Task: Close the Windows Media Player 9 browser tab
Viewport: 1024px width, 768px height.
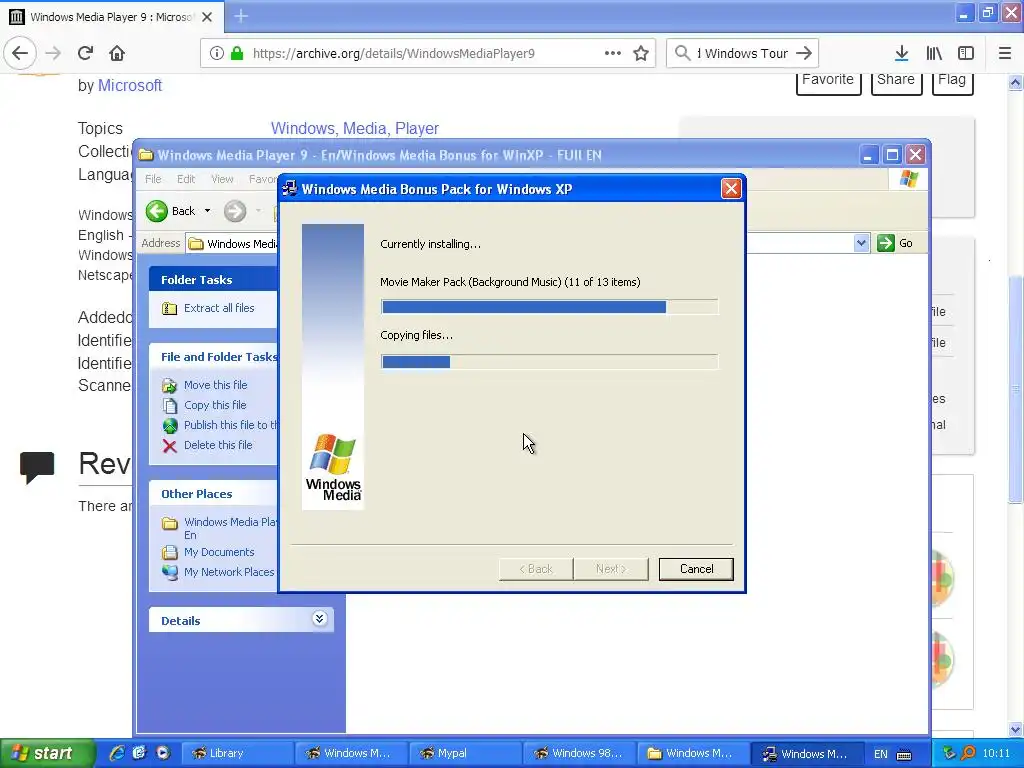Action: coord(207,17)
